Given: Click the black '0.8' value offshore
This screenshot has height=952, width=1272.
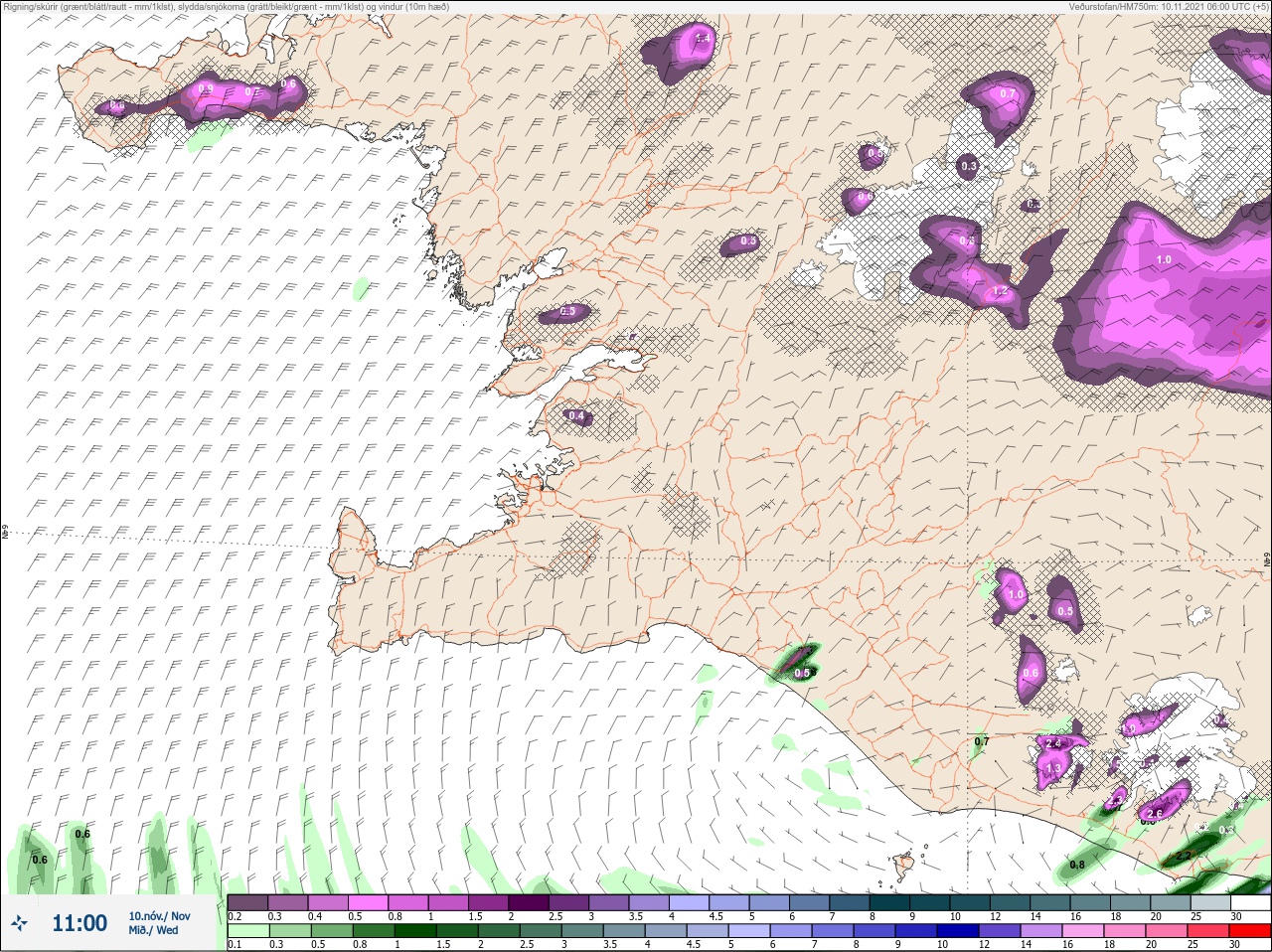Looking at the screenshot, I should click(x=1076, y=865).
